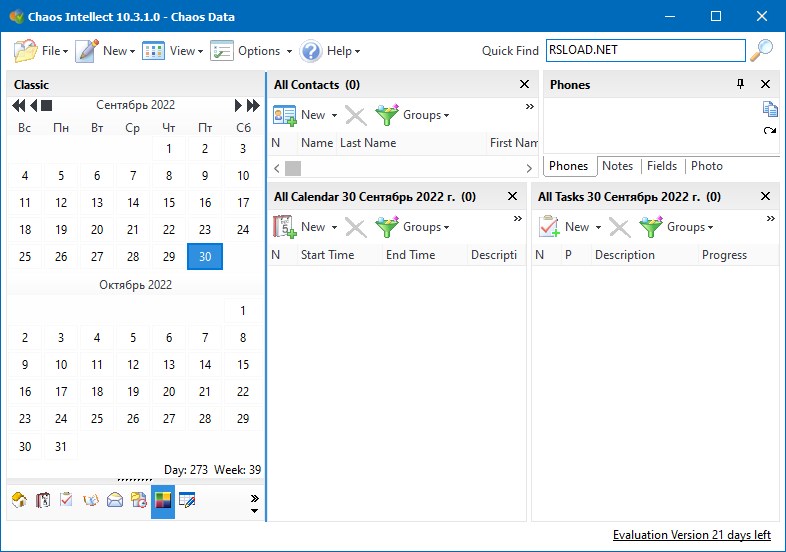Click the Quick Find text field
This screenshot has width=786, height=552.
pyautogui.click(x=645, y=50)
